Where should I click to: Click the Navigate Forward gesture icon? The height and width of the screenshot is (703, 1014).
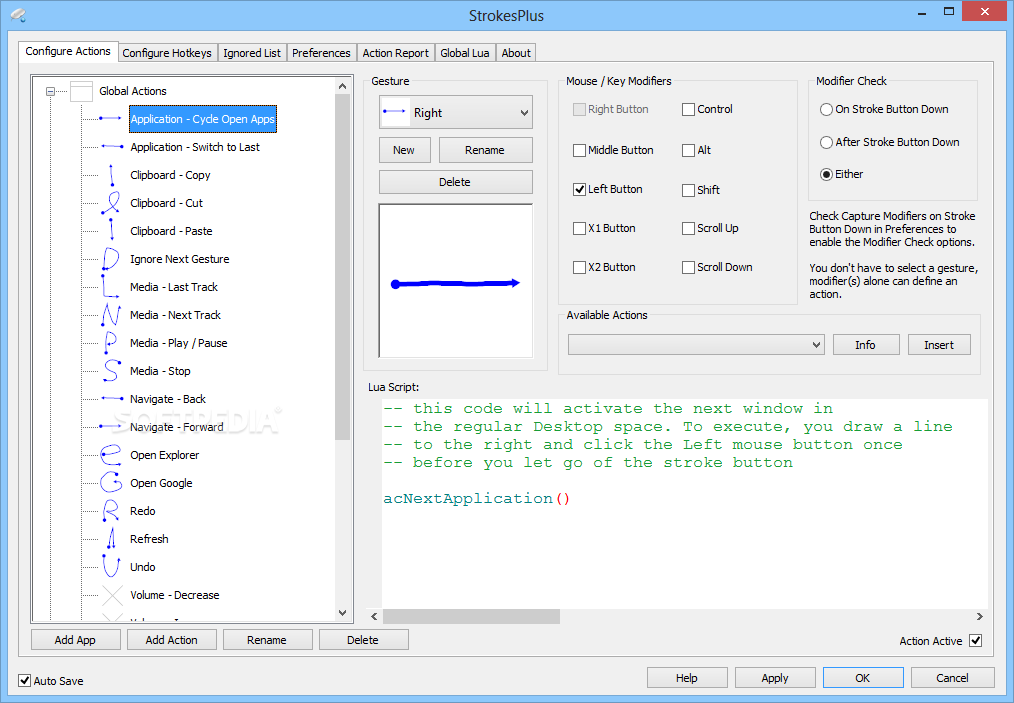point(111,427)
